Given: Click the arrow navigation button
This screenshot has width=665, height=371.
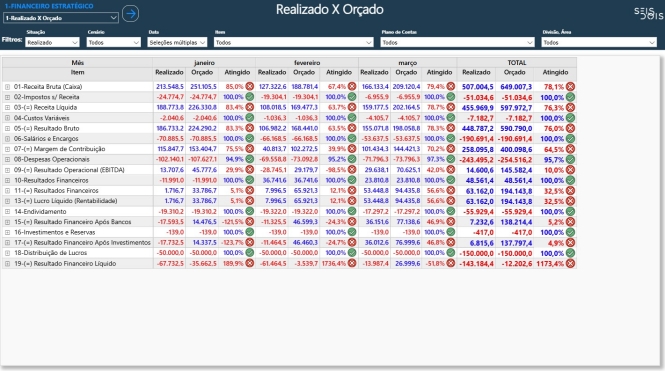Looking at the screenshot, I should click(130, 14).
